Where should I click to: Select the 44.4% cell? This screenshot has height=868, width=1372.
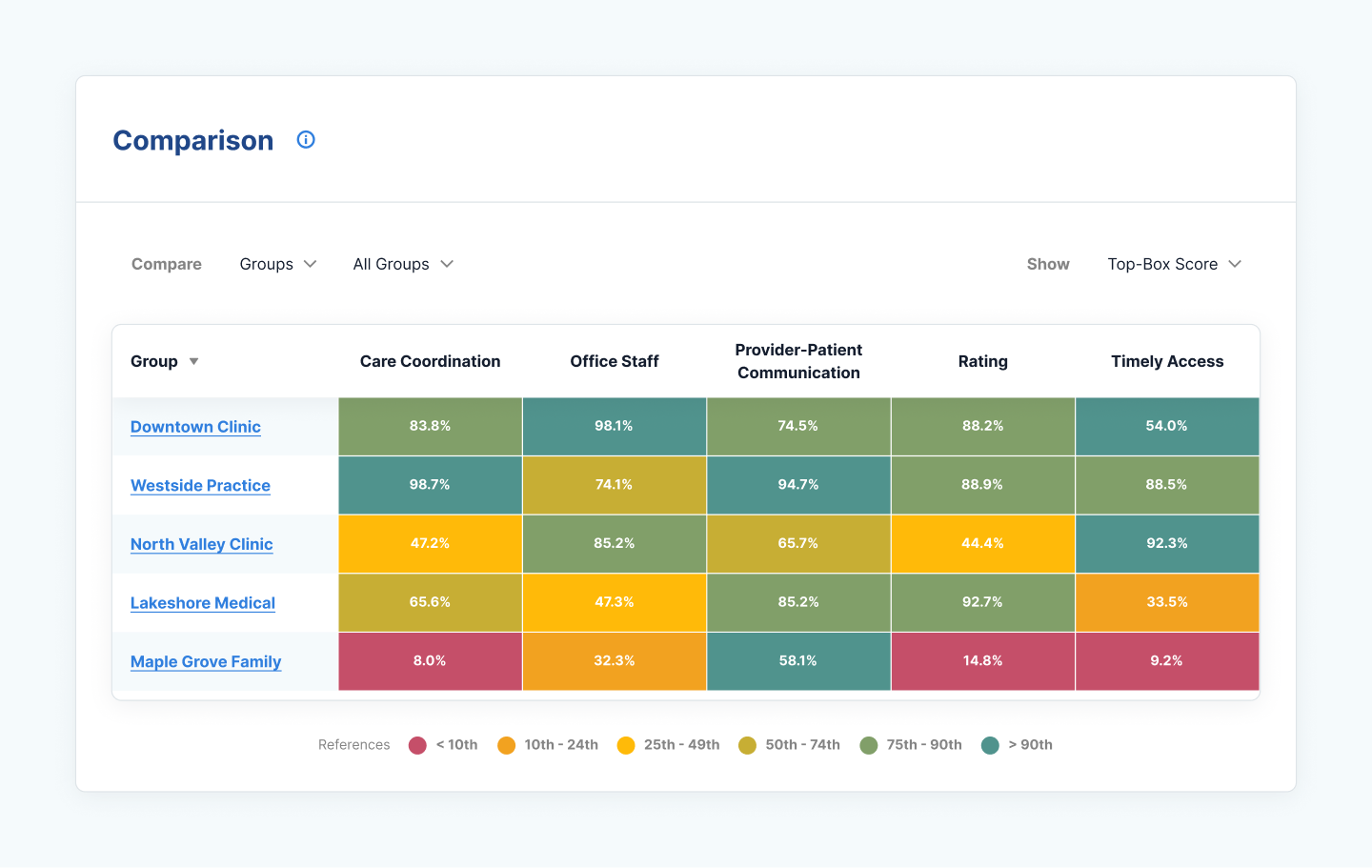pyautogui.click(x=983, y=544)
